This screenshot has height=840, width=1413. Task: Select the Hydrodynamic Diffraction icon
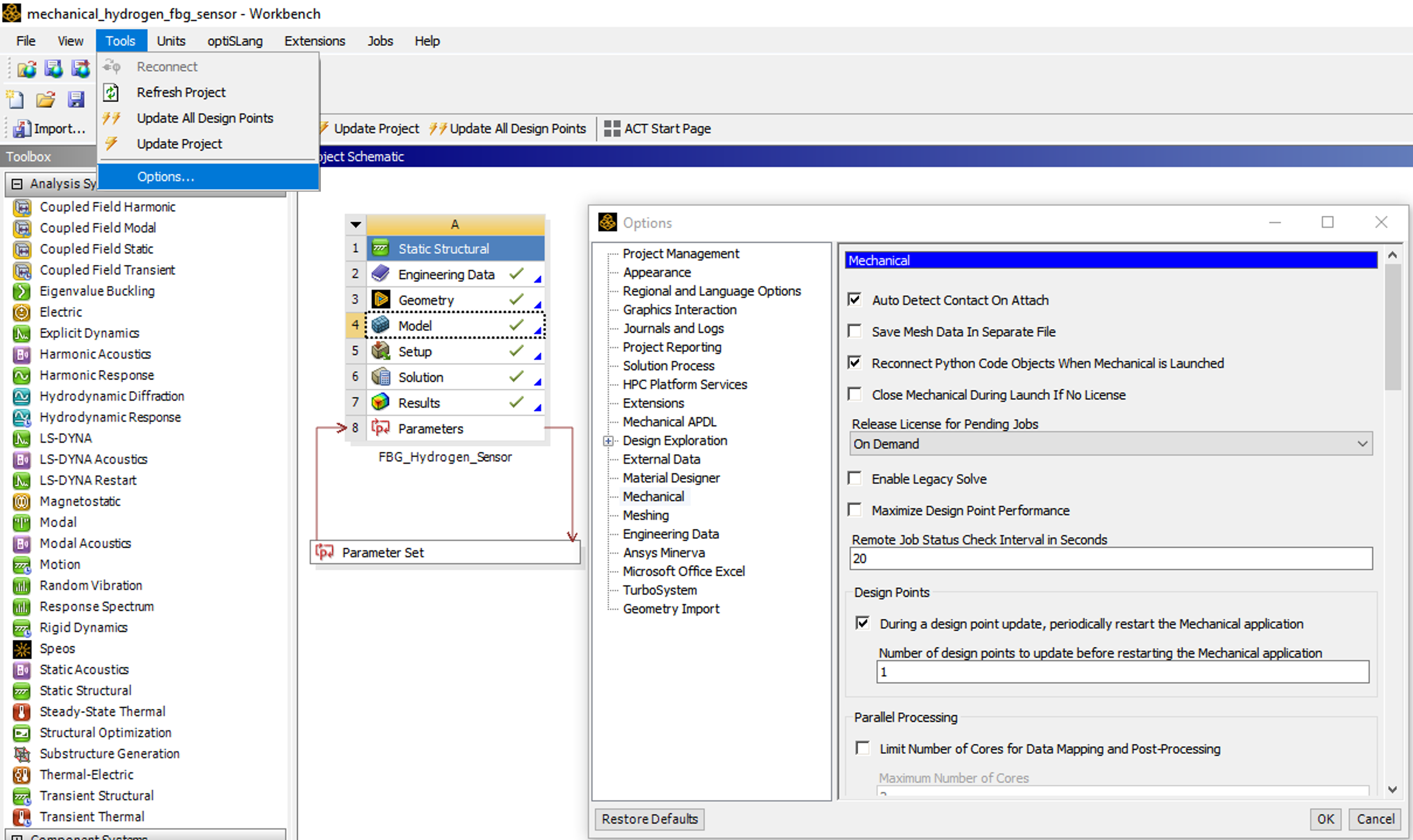click(22, 396)
